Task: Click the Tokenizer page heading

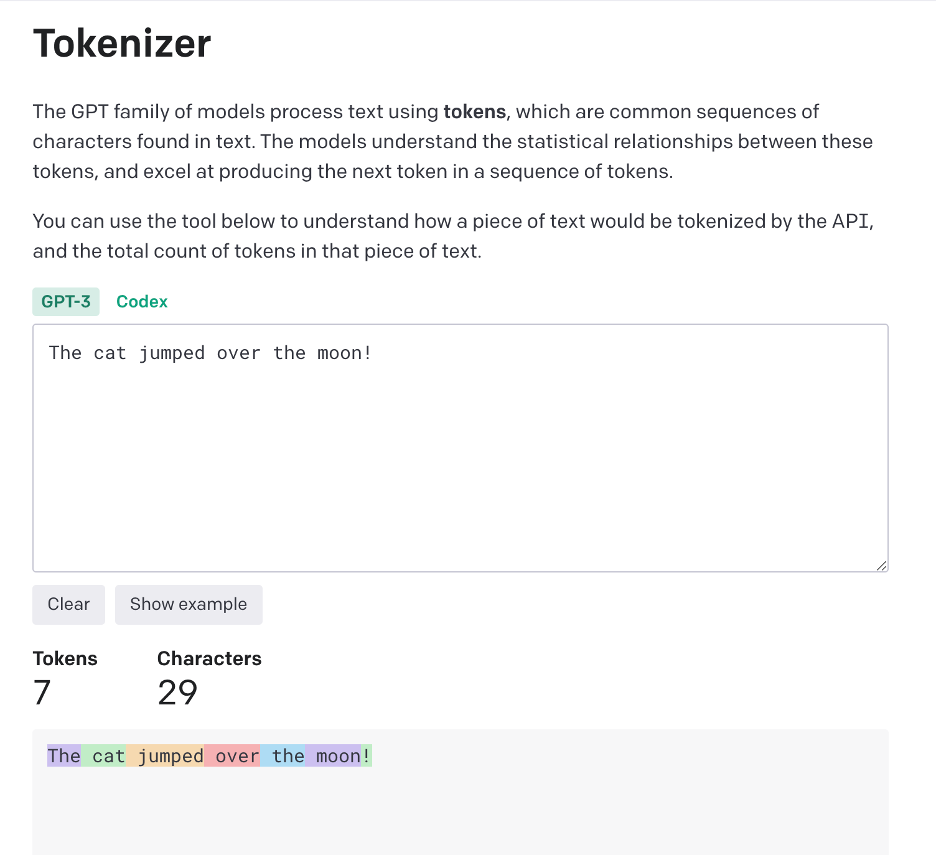Action: tap(122, 43)
